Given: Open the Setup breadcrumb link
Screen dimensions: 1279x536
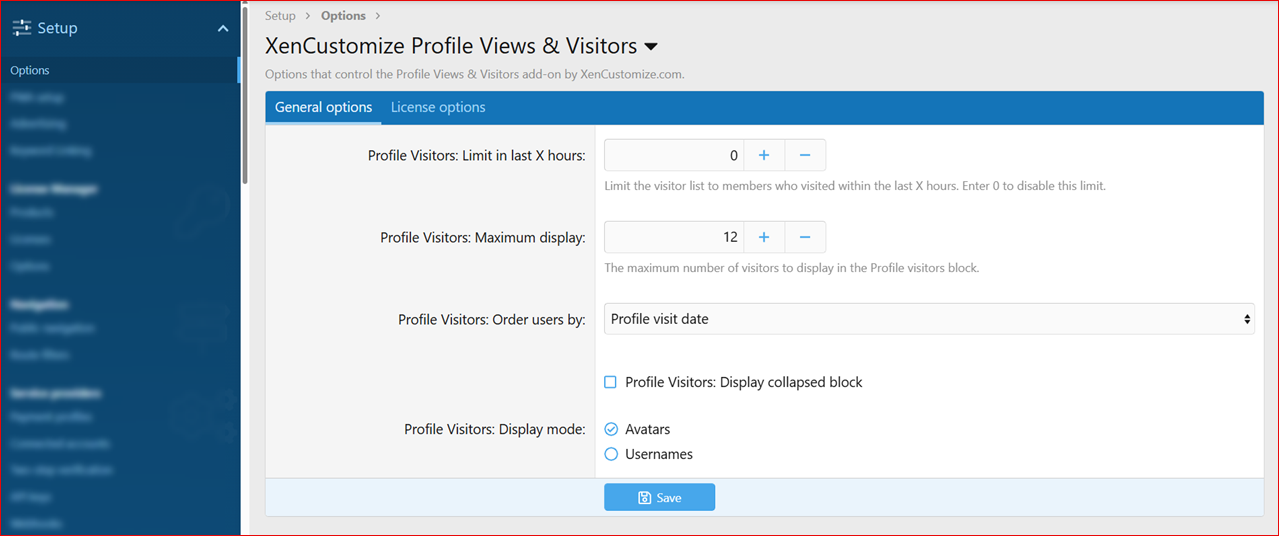Looking at the screenshot, I should pyautogui.click(x=280, y=16).
